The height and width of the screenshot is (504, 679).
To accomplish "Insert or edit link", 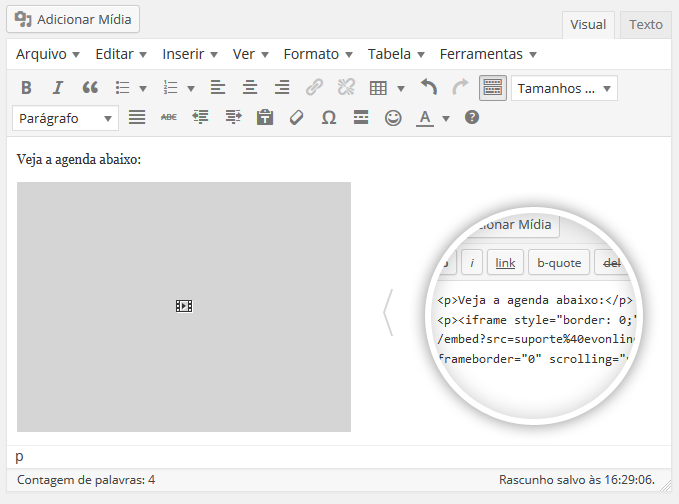I will coord(314,88).
